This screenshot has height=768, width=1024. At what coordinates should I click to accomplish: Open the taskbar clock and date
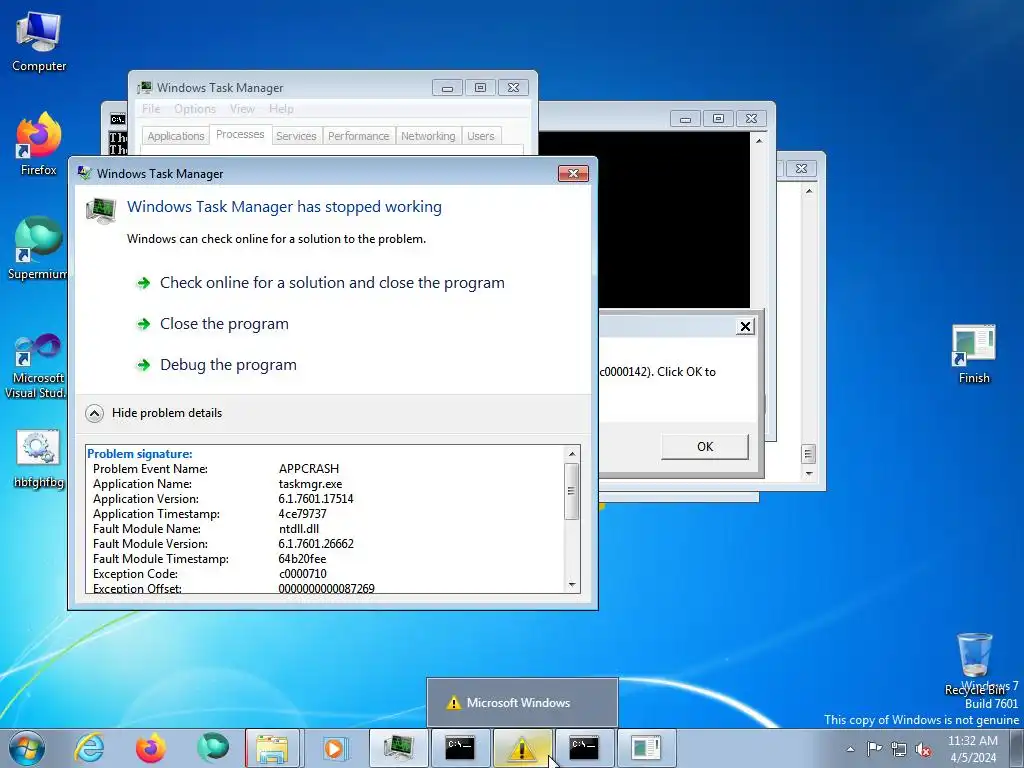pyautogui.click(x=973, y=749)
